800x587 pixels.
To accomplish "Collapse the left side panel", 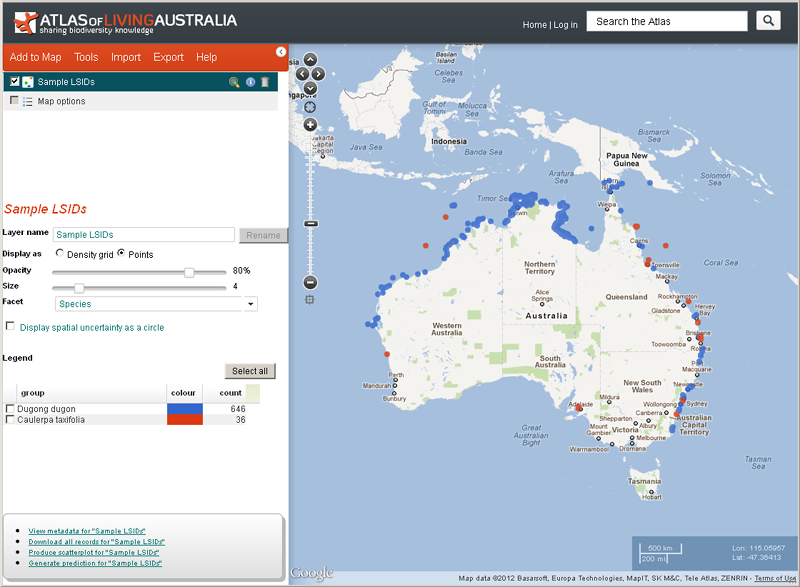I will pyautogui.click(x=281, y=52).
